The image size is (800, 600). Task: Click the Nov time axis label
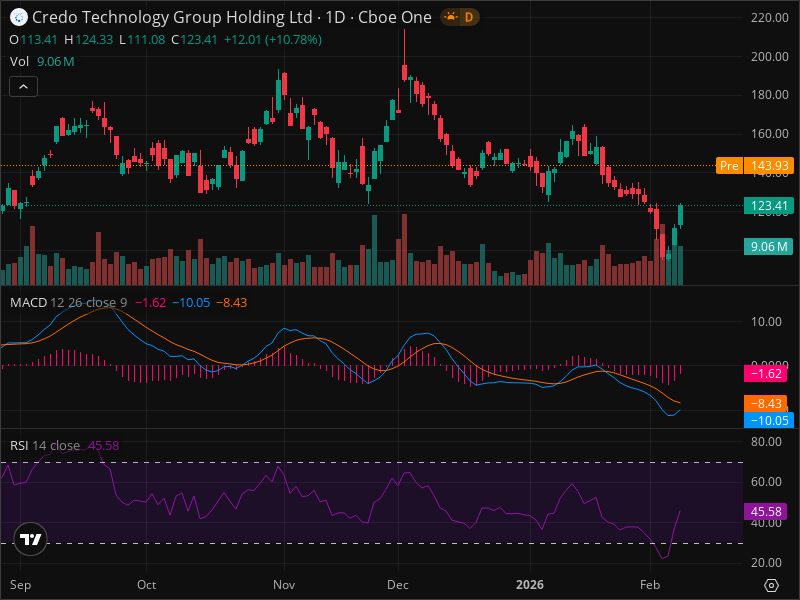(x=284, y=585)
